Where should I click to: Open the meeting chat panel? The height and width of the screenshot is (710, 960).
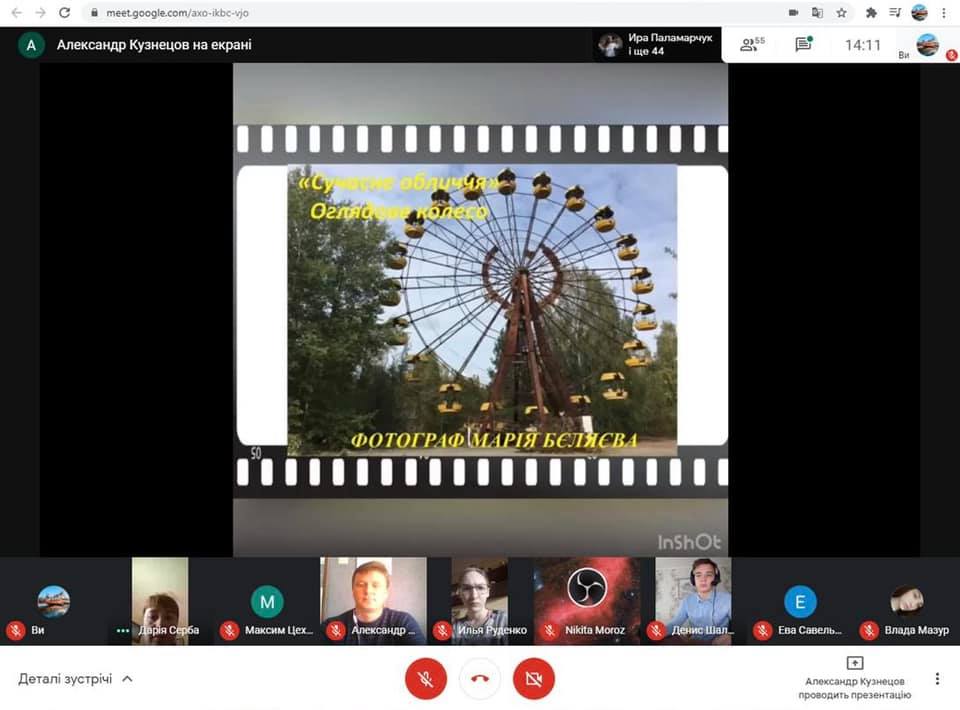point(803,44)
